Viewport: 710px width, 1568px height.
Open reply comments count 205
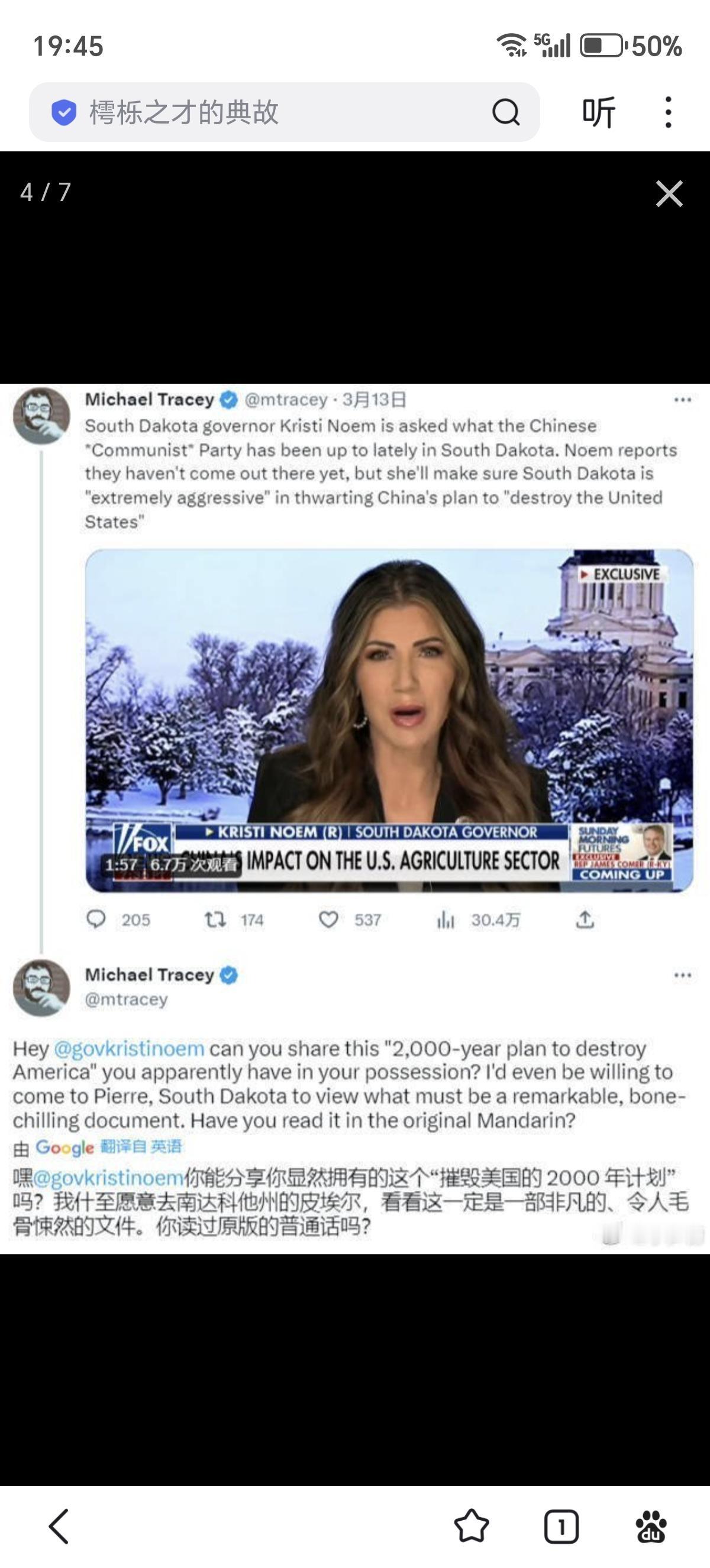click(118, 919)
